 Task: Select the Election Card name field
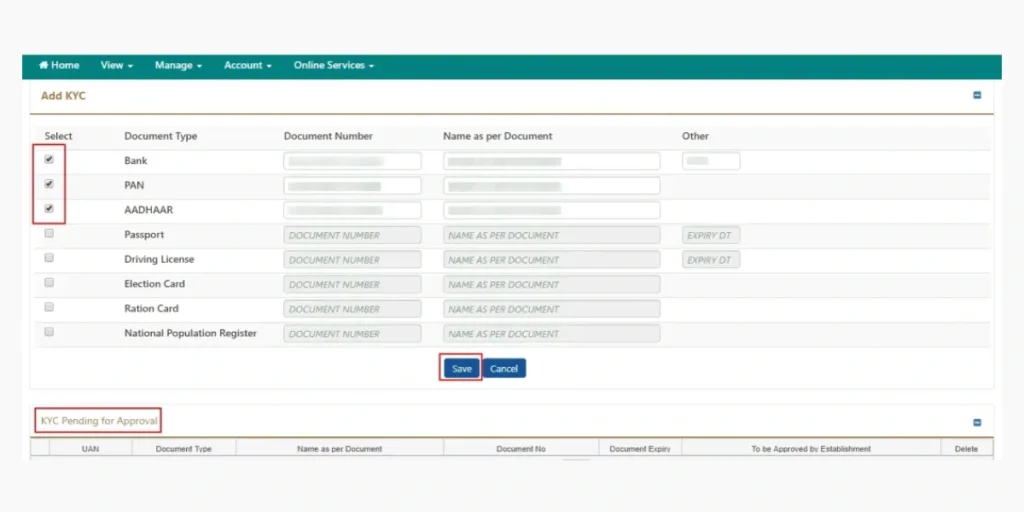tap(552, 285)
